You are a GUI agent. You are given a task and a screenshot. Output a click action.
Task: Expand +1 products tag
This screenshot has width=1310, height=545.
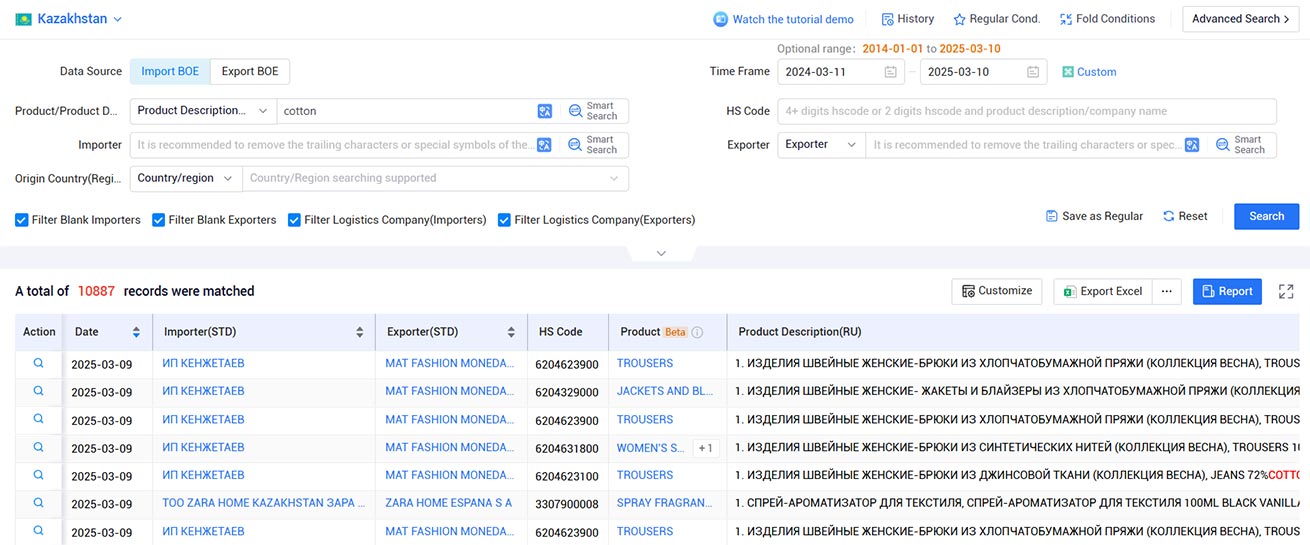[706, 448]
